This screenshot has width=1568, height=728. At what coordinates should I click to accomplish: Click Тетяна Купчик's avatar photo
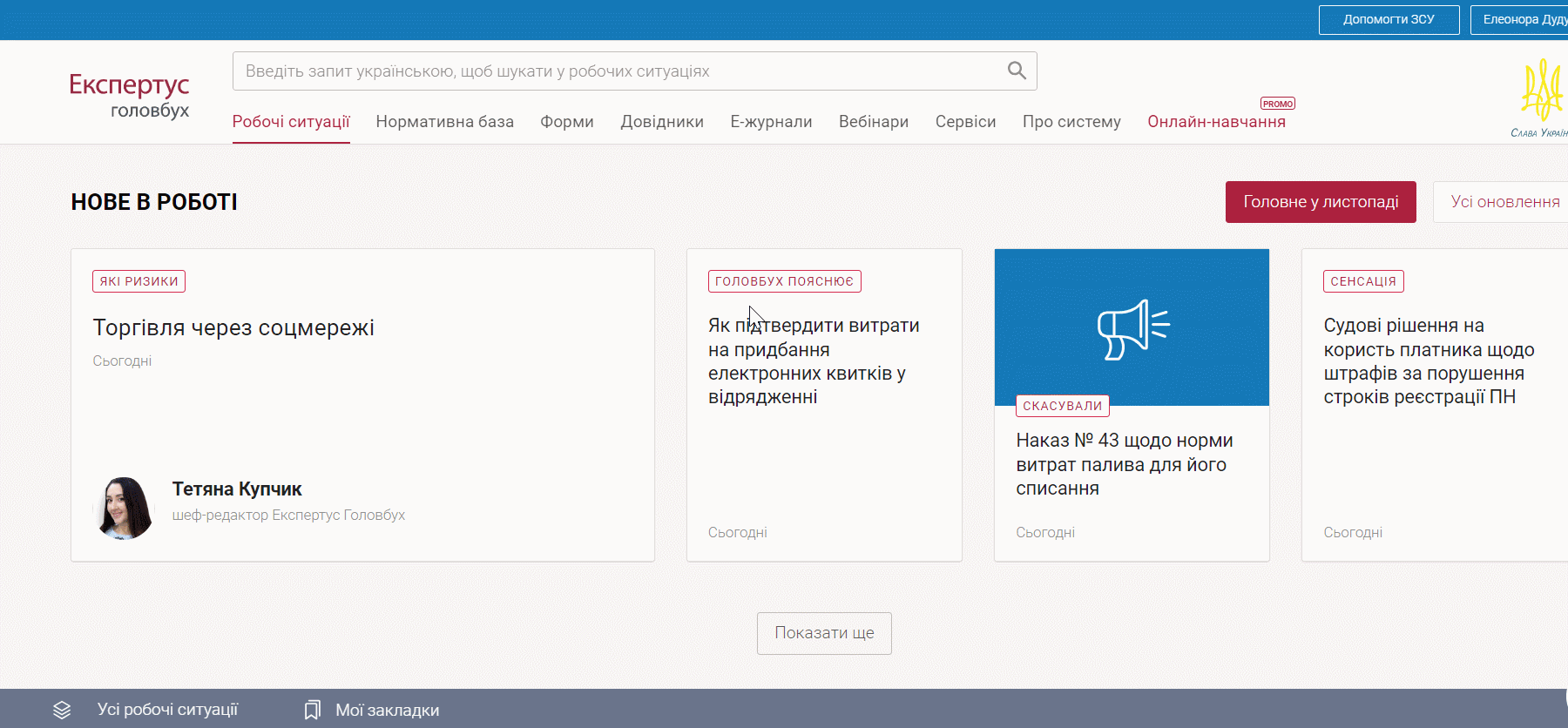point(124,508)
